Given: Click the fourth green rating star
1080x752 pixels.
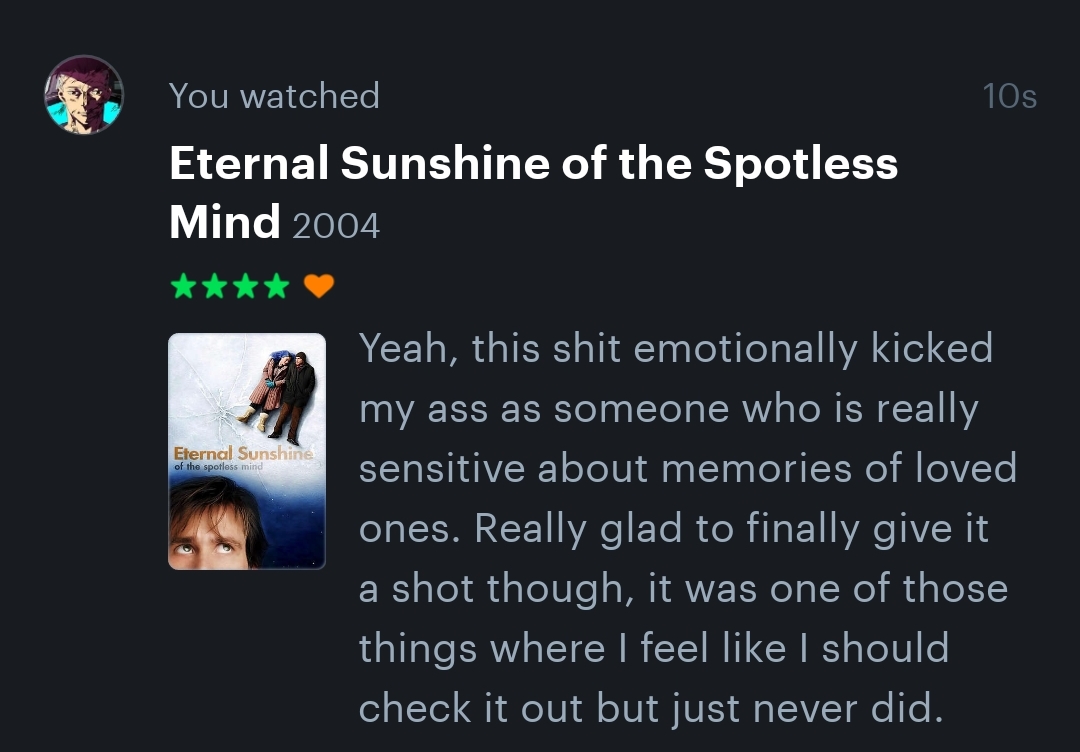Looking at the screenshot, I should click(x=276, y=287).
